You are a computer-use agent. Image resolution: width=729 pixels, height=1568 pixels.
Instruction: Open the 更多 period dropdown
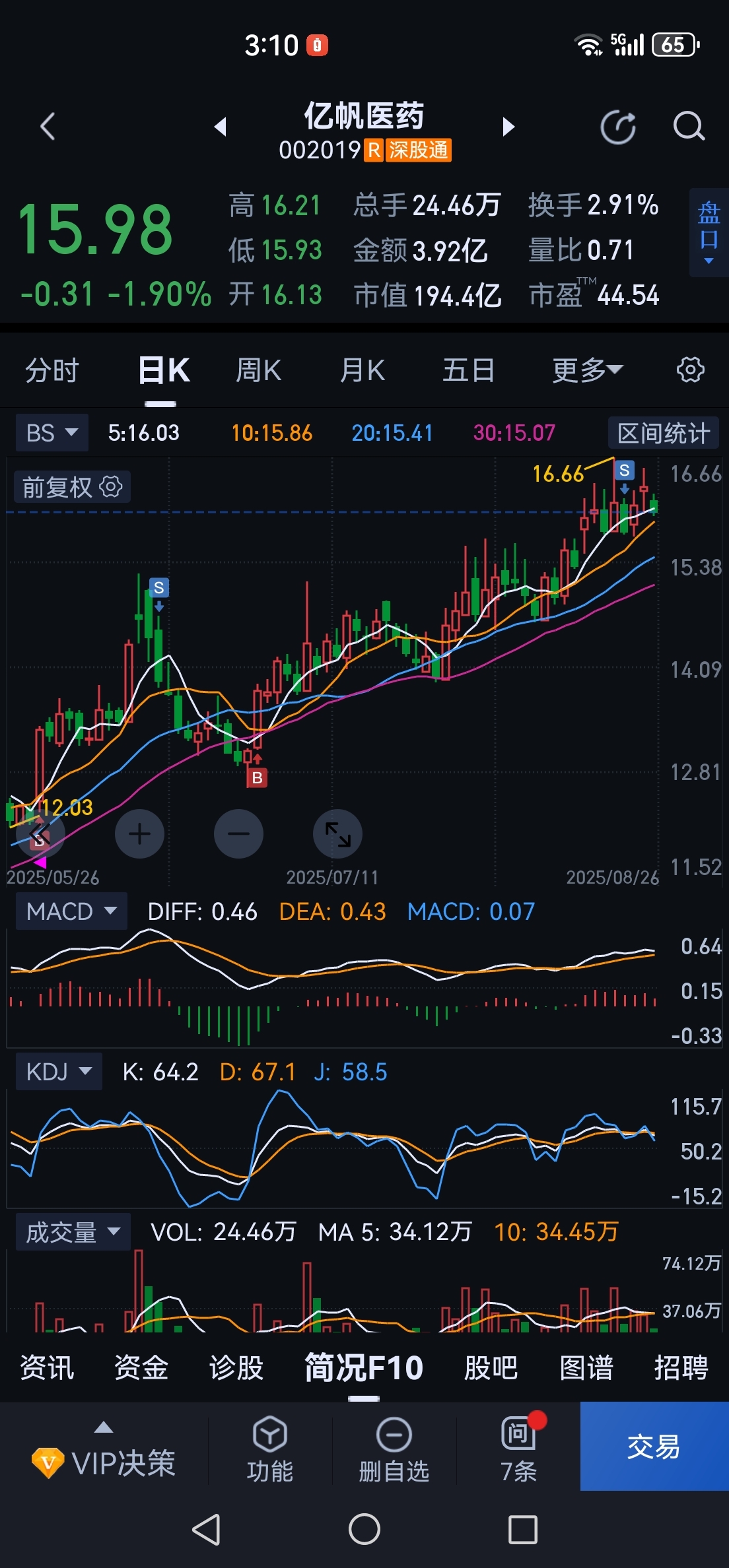tap(587, 370)
